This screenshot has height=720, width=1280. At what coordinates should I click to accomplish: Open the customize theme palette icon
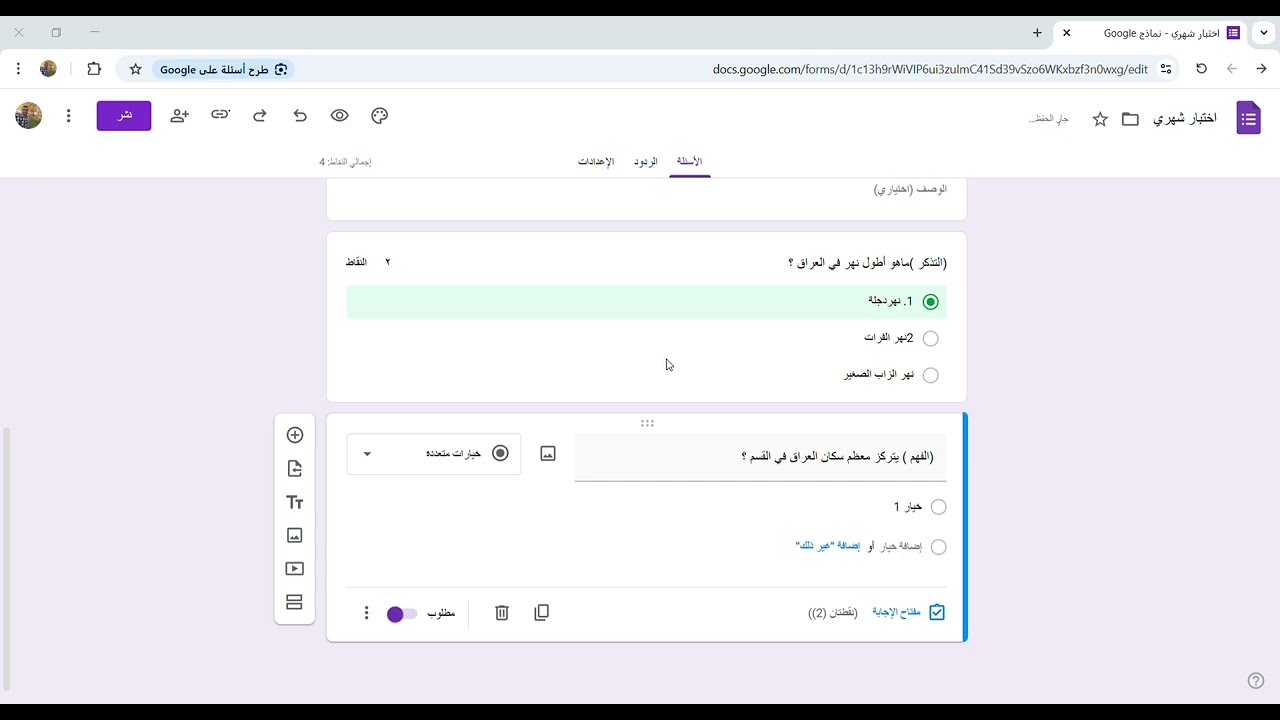(379, 116)
